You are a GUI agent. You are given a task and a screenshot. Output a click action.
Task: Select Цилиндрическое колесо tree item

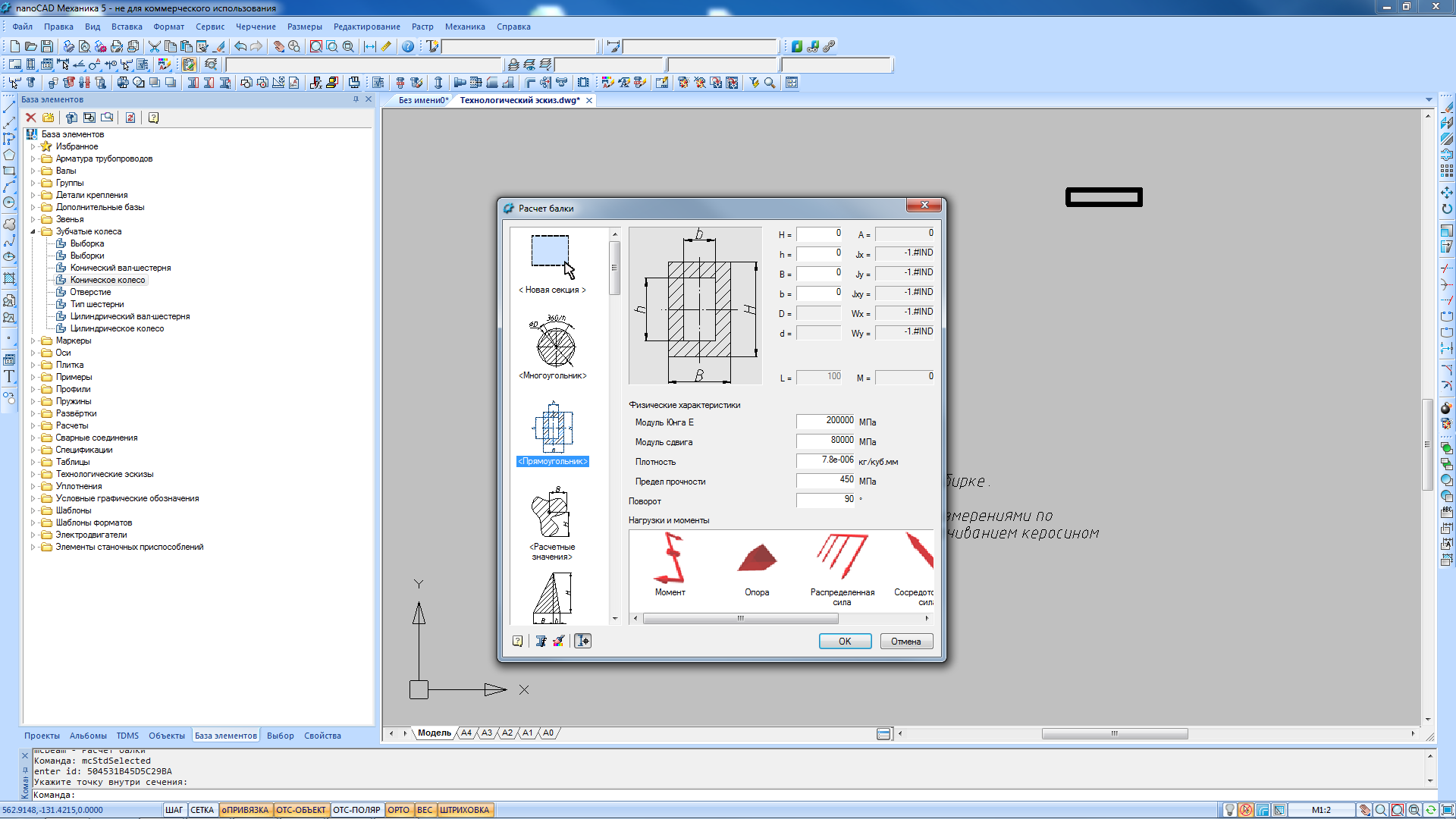click(x=117, y=328)
